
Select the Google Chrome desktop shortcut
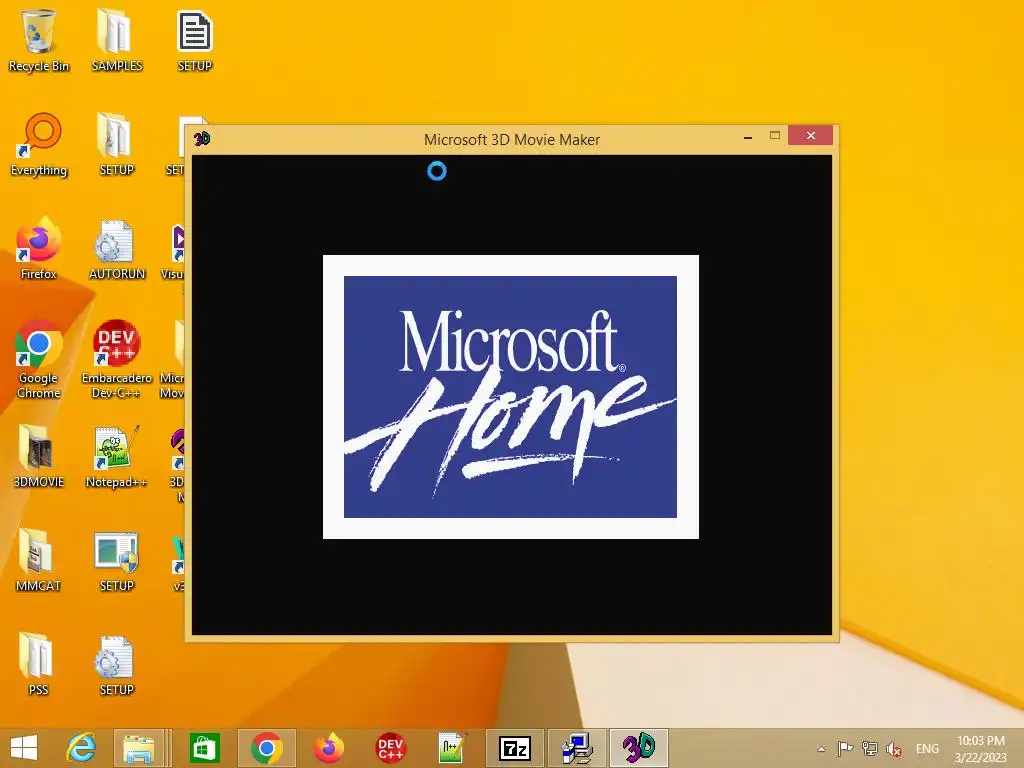coord(39,359)
